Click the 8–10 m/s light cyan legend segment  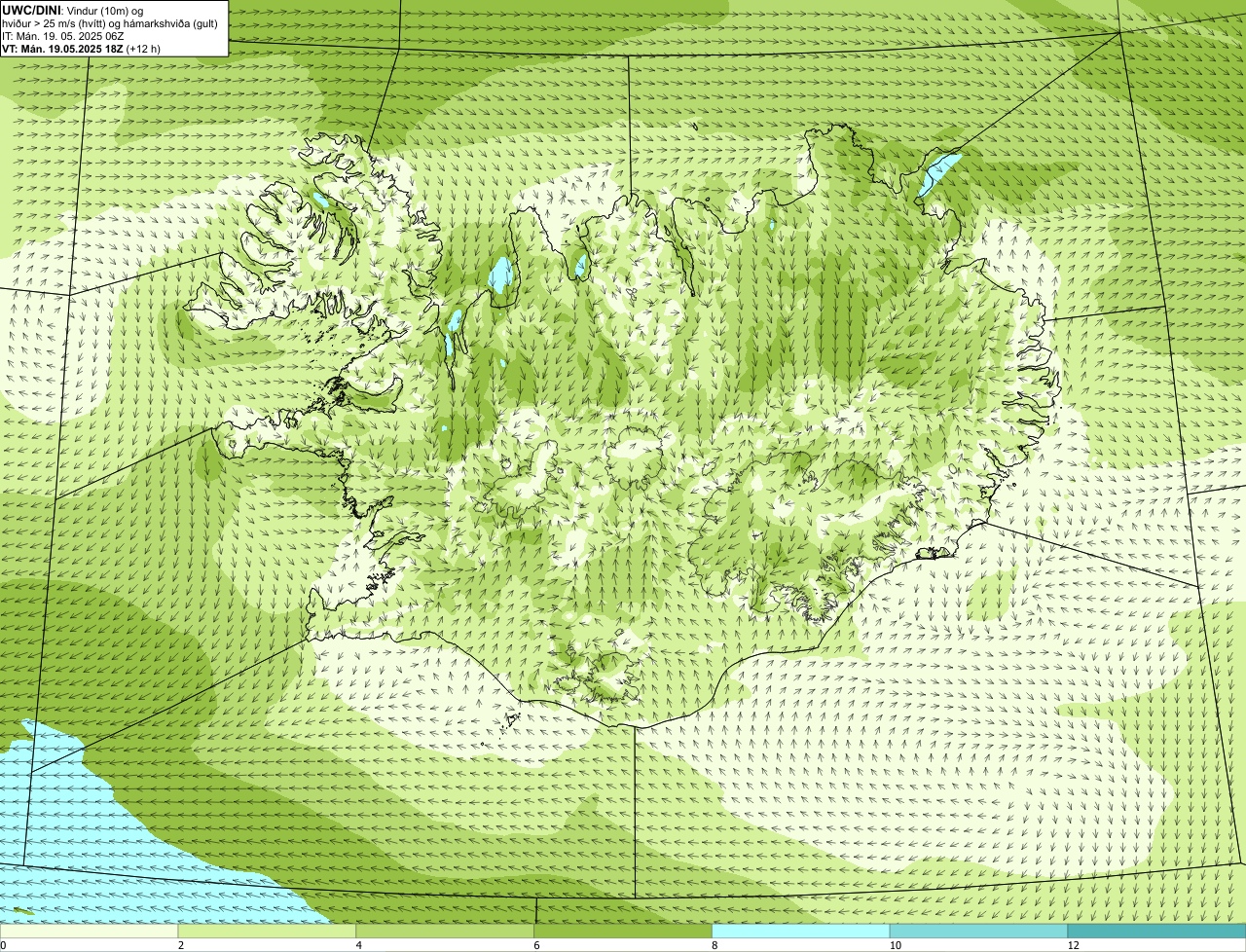pyautogui.click(x=801, y=932)
